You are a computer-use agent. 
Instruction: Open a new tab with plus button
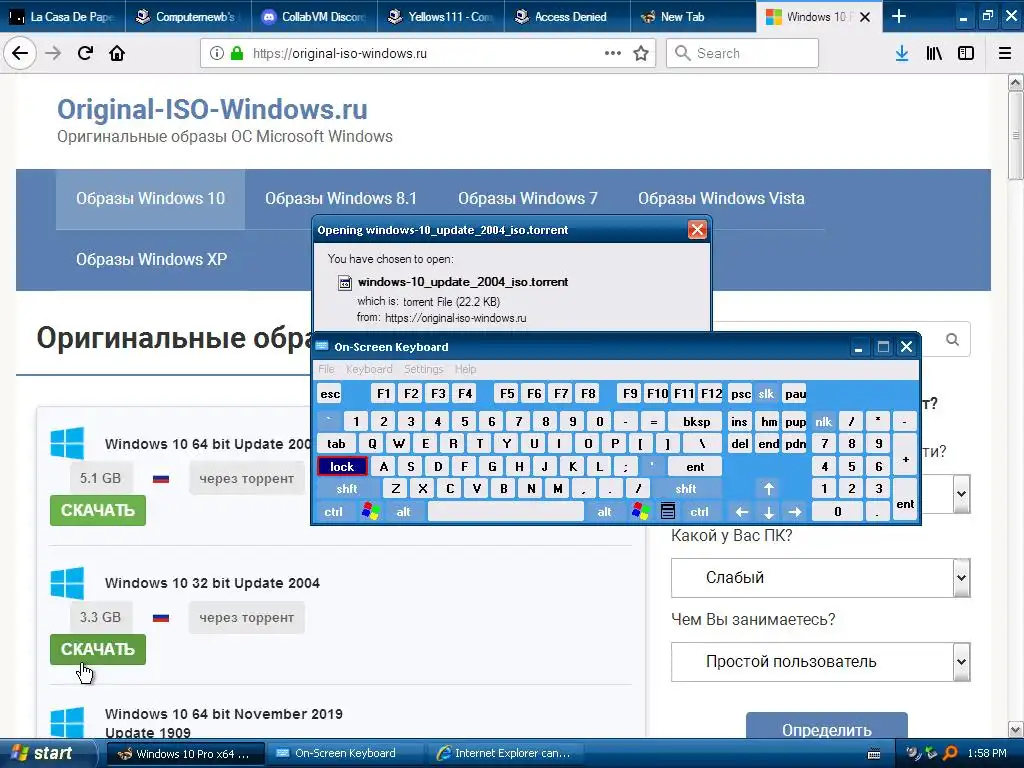coord(899,16)
